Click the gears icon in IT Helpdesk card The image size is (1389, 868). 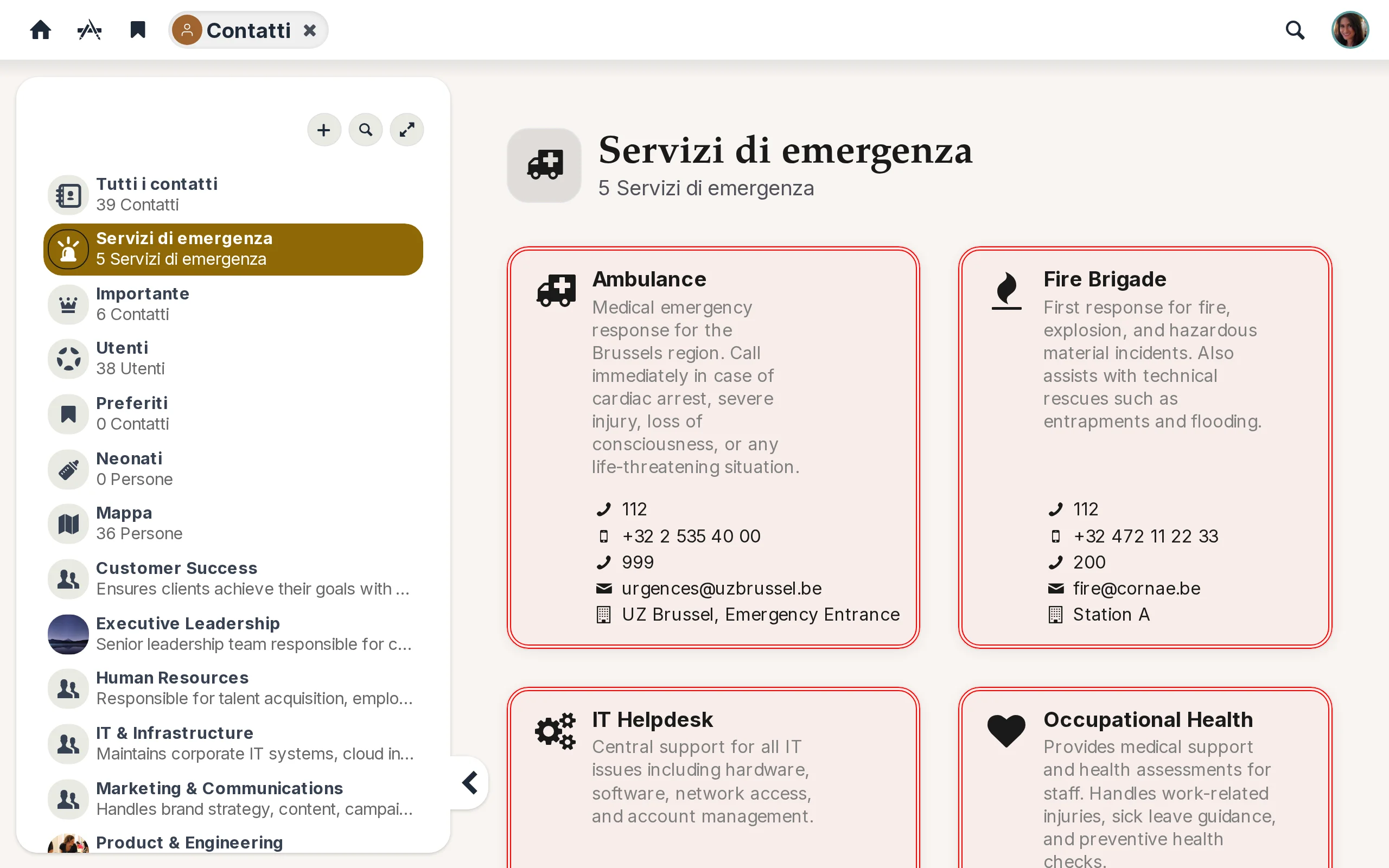tap(556, 731)
